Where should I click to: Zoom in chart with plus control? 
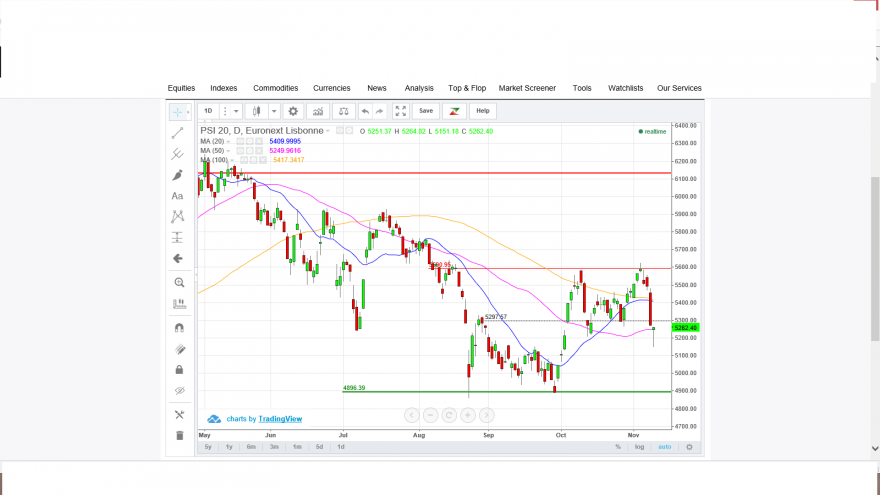pyautogui.click(x=468, y=415)
